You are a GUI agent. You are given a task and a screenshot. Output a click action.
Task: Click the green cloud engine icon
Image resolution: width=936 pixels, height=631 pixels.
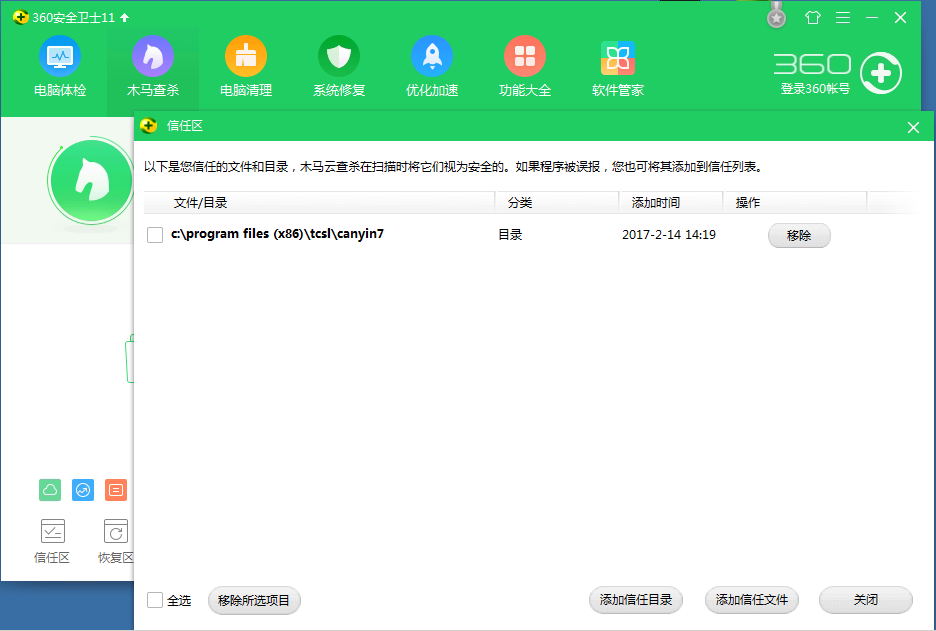tap(50, 490)
